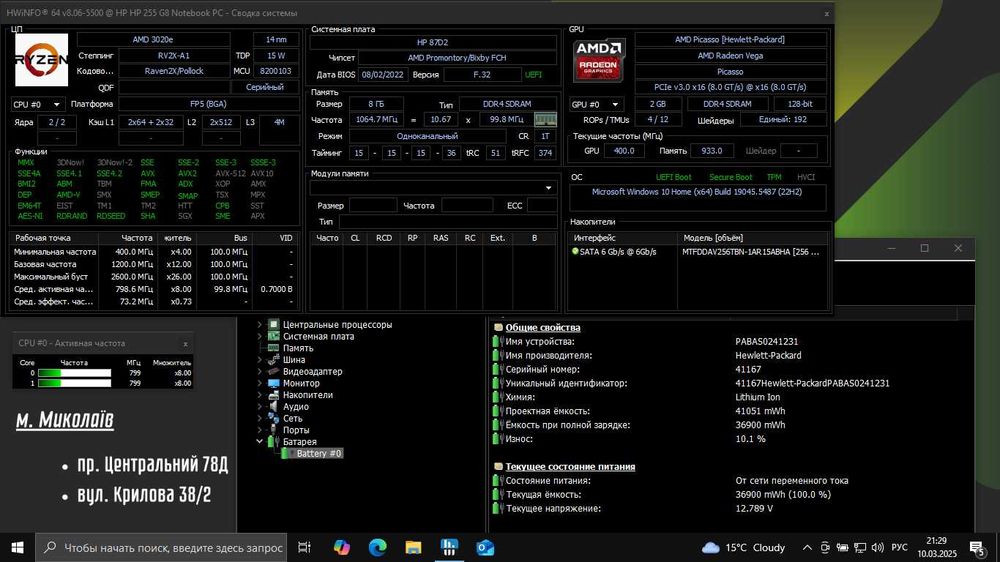Click the Максимальный буст frequency row
Image resolution: width=1000 pixels, height=562 pixels.
coord(153,277)
